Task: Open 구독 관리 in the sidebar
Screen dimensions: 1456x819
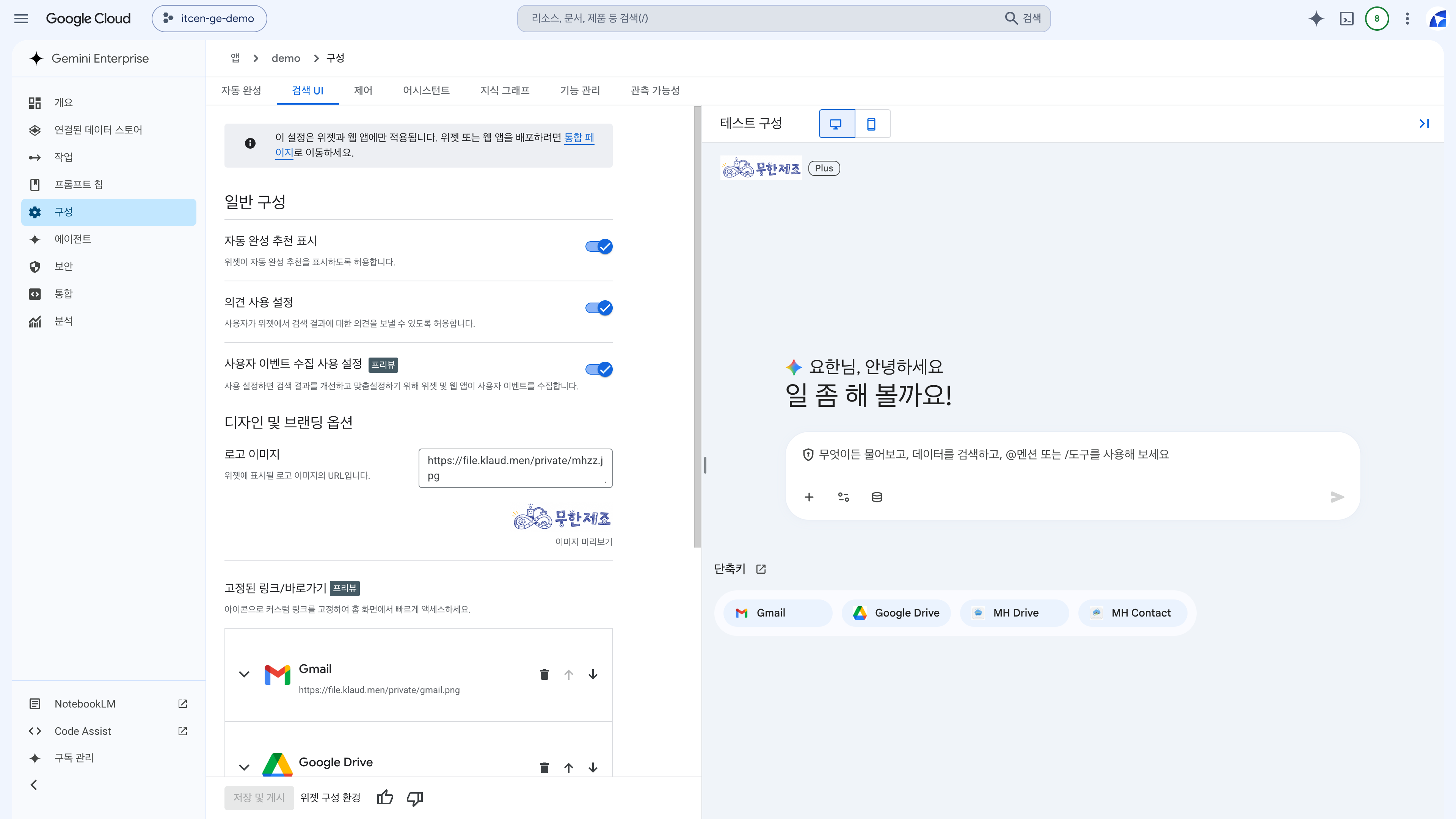Action: pos(108,758)
